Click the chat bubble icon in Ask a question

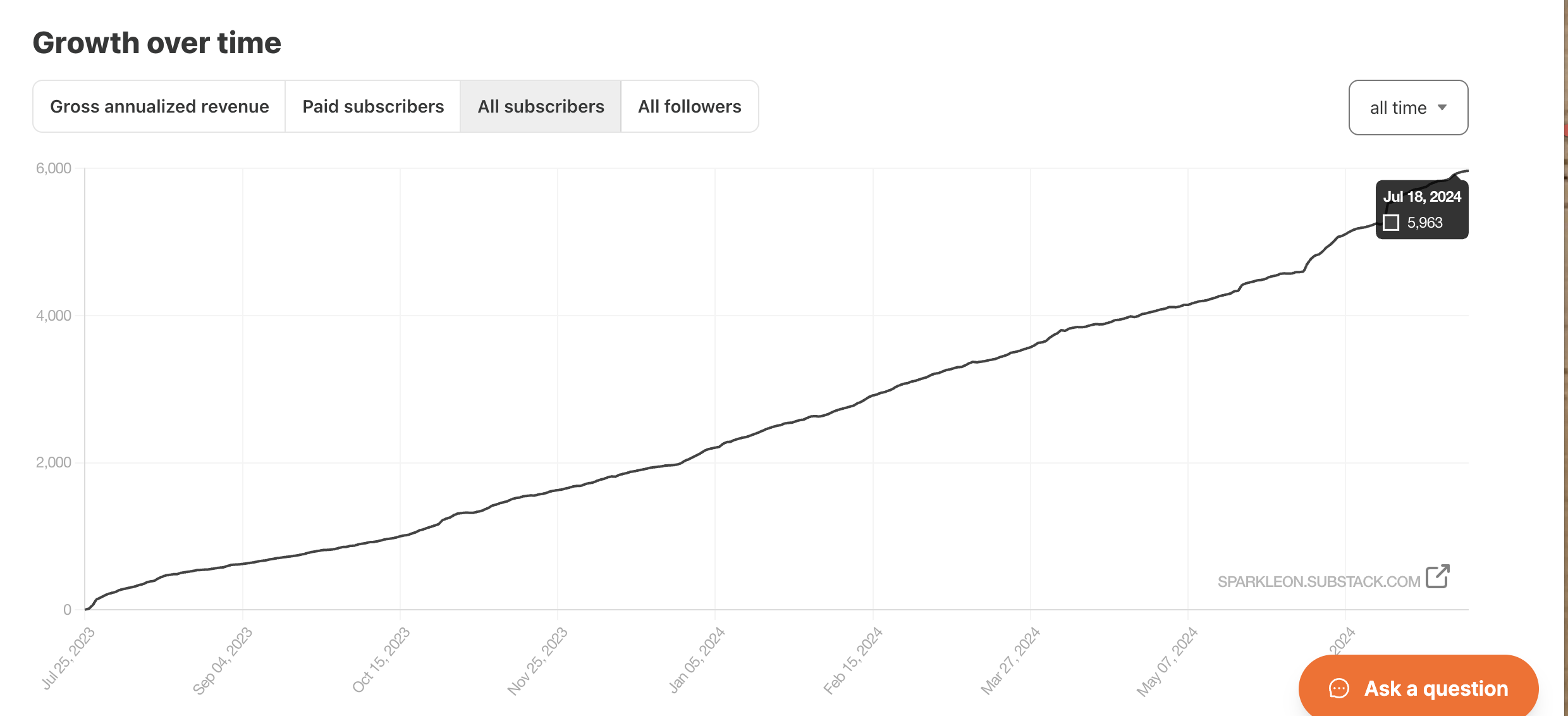click(1338, 688)
